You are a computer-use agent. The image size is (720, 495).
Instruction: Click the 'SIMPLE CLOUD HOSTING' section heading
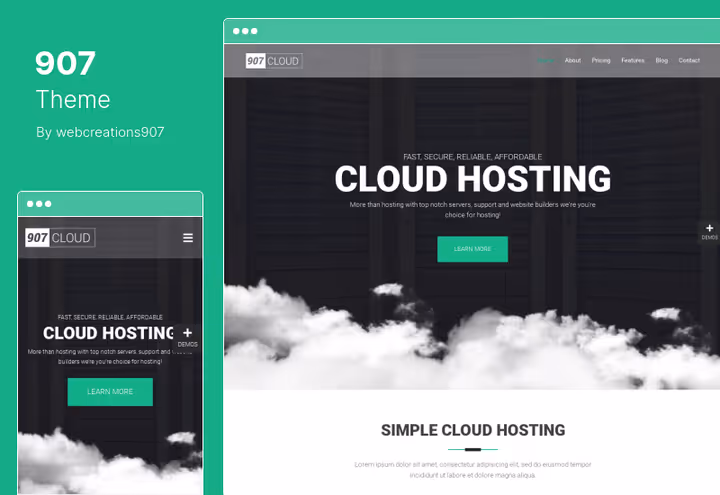473,430
